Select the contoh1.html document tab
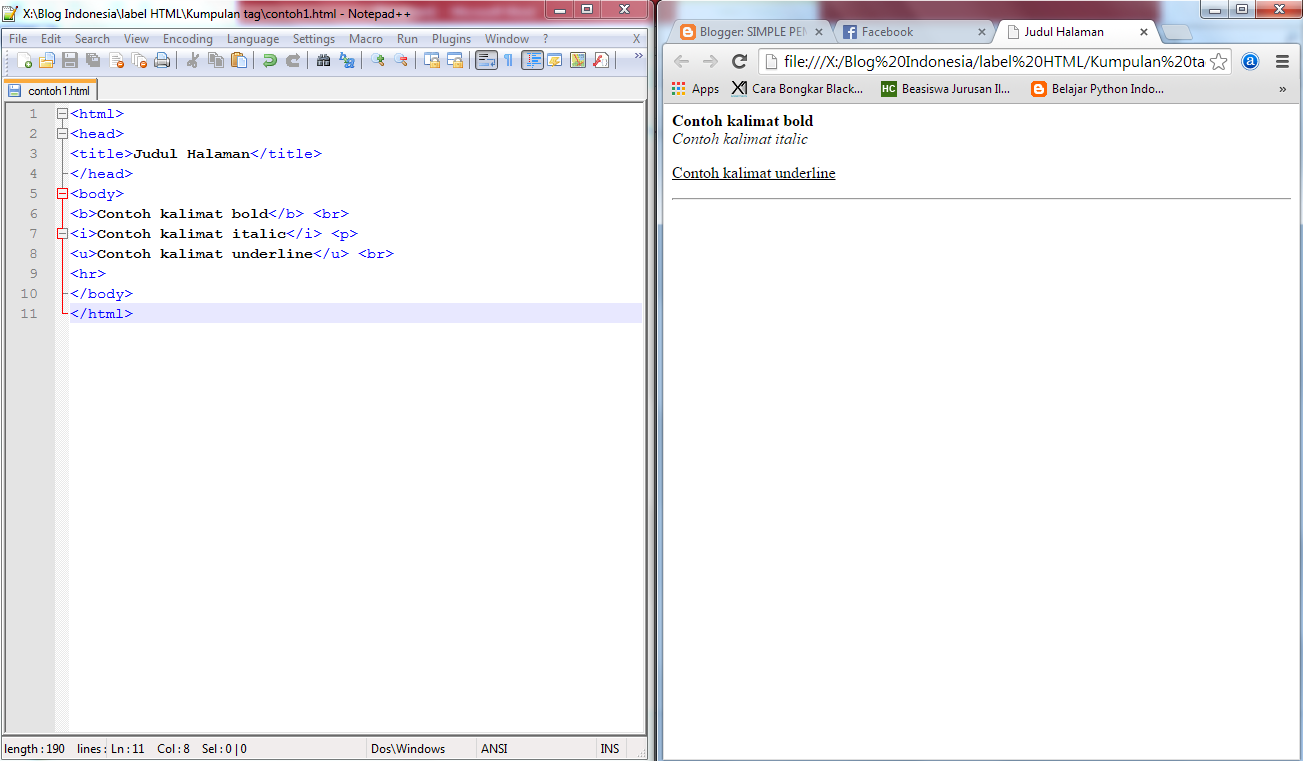 click(x=50, y=90)
